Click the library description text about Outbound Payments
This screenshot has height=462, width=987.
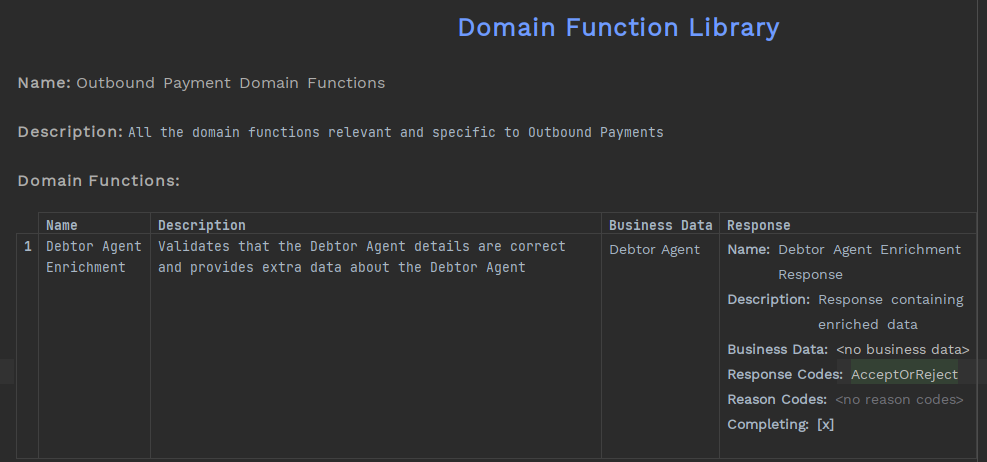pyautogui.click(x=395, y=132)
